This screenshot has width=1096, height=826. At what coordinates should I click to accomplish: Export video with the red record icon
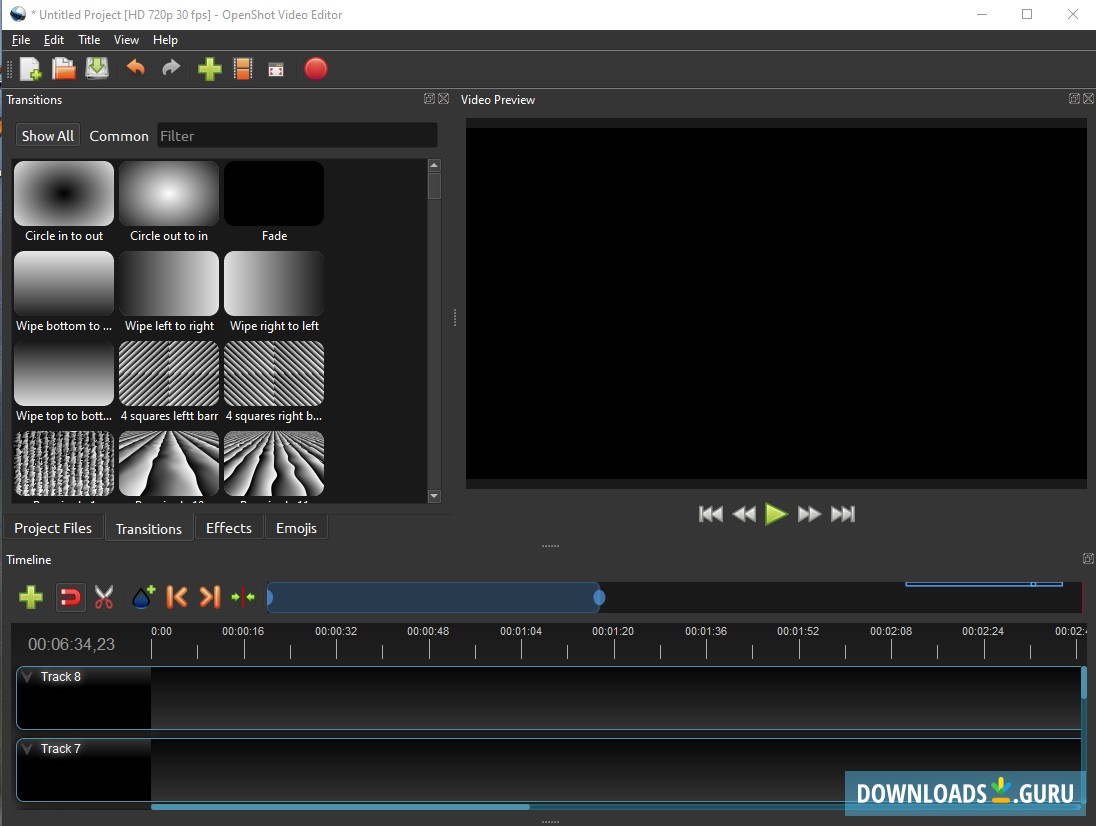316,68
